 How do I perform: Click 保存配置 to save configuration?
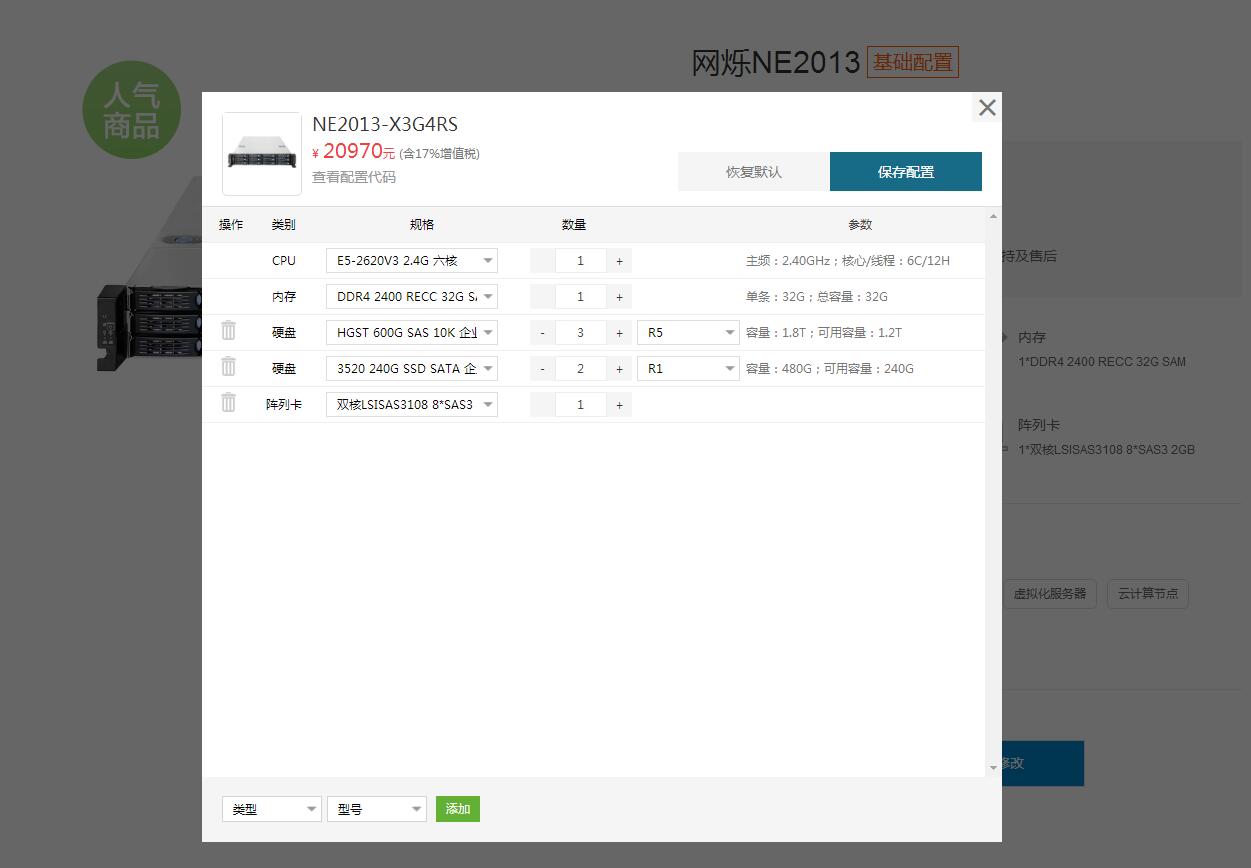pos(905,172)
